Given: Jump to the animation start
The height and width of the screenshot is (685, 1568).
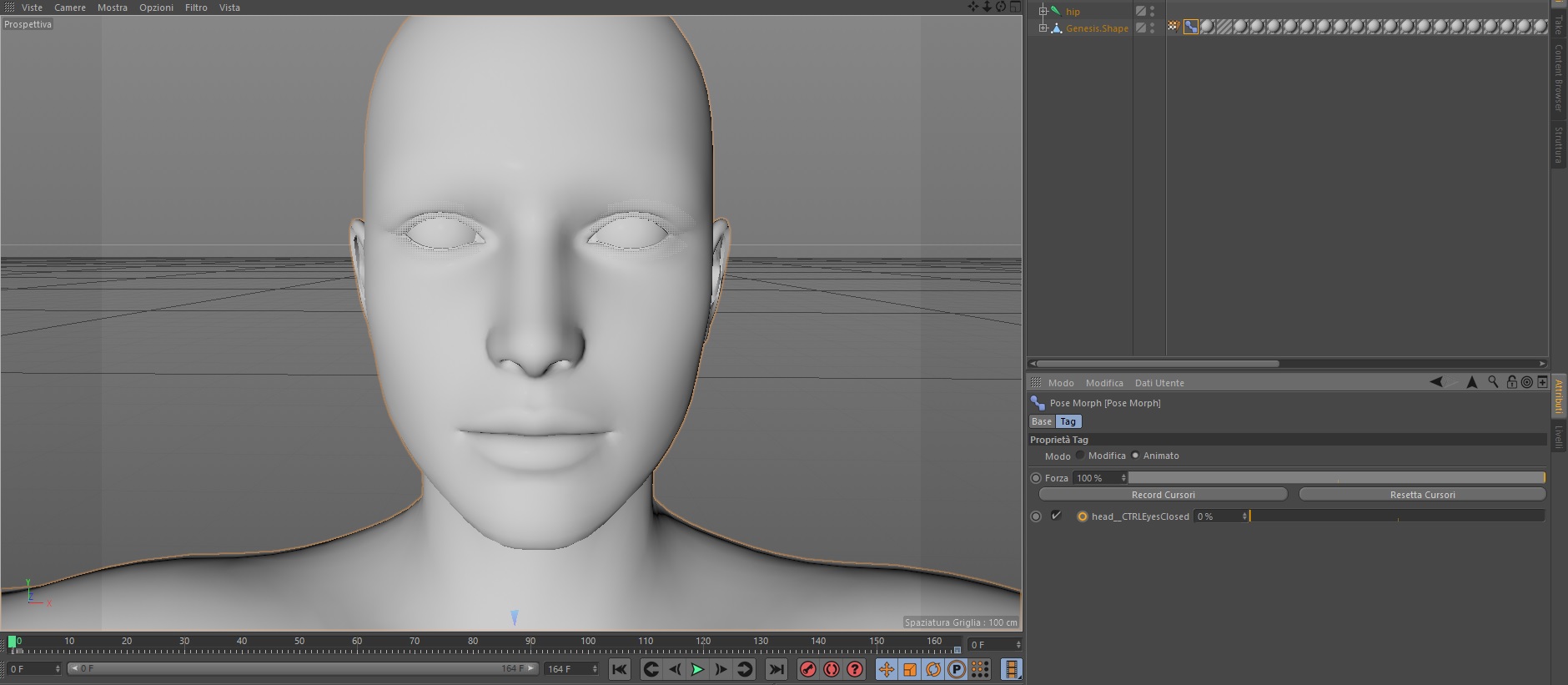Looking at the screenshot, I should tap(619, 669).
